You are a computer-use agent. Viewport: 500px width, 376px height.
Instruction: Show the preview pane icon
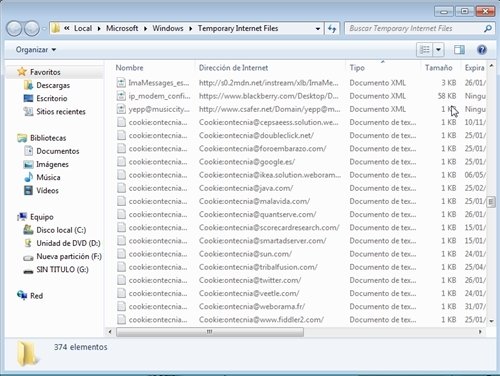click(459, 50)
